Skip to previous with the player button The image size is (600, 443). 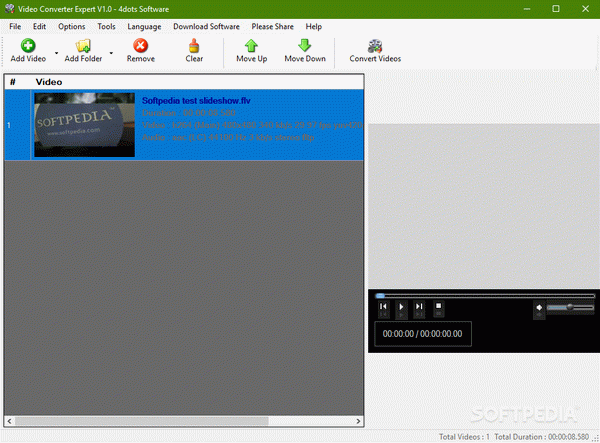click(383, 306)
